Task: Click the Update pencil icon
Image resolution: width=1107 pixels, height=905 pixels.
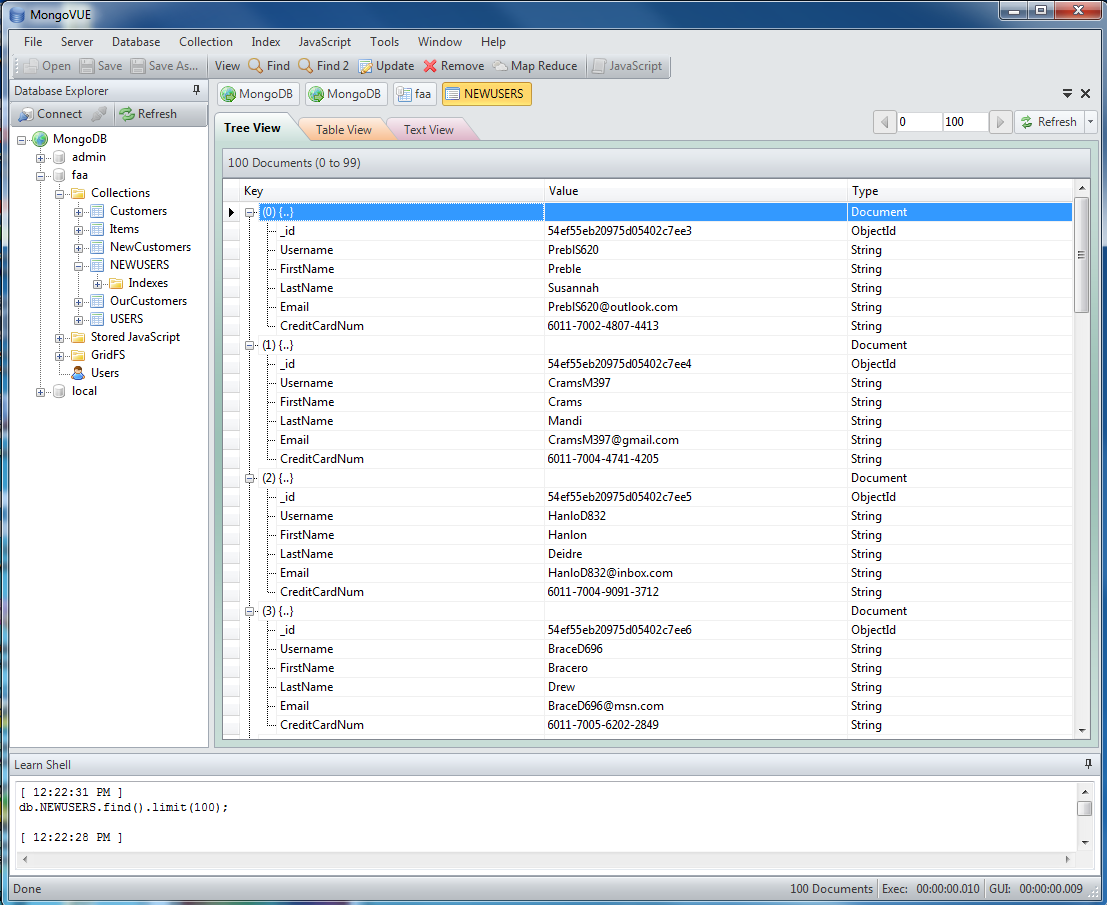Action: 365,66
